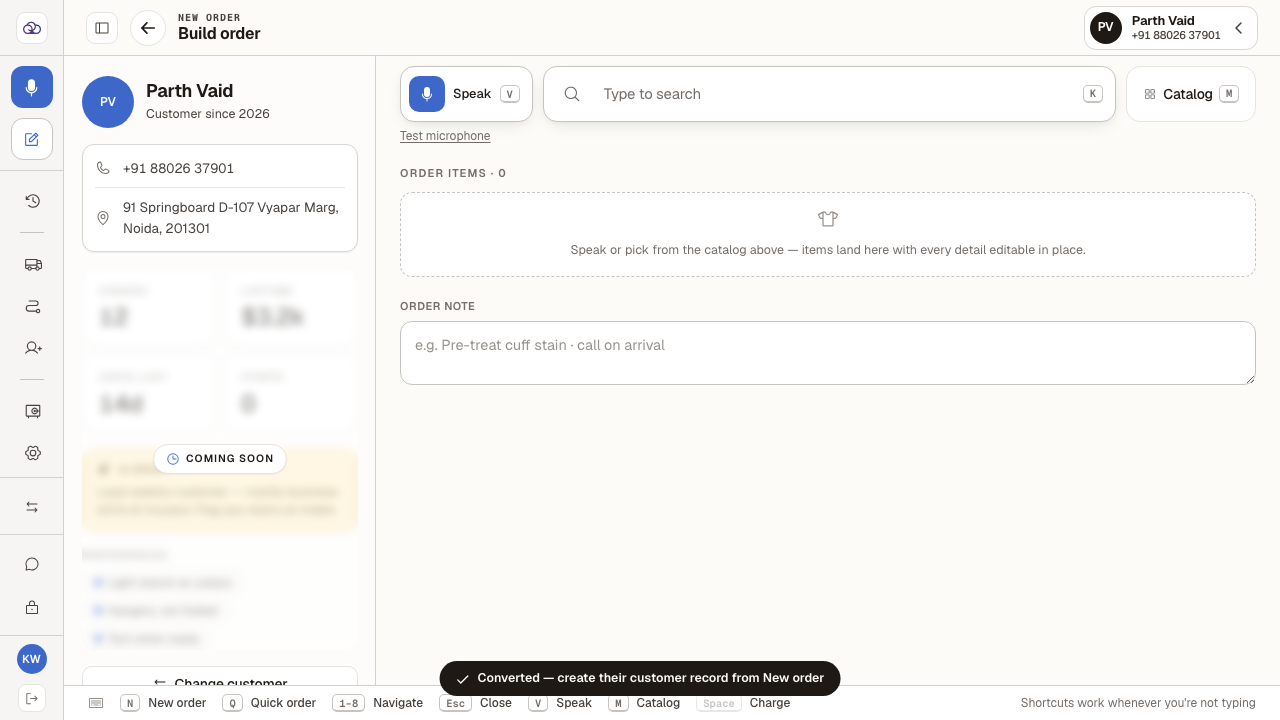Click the Build order title
The height and width of the screenshot is (720, 1280).
click(x=219, y=34)
